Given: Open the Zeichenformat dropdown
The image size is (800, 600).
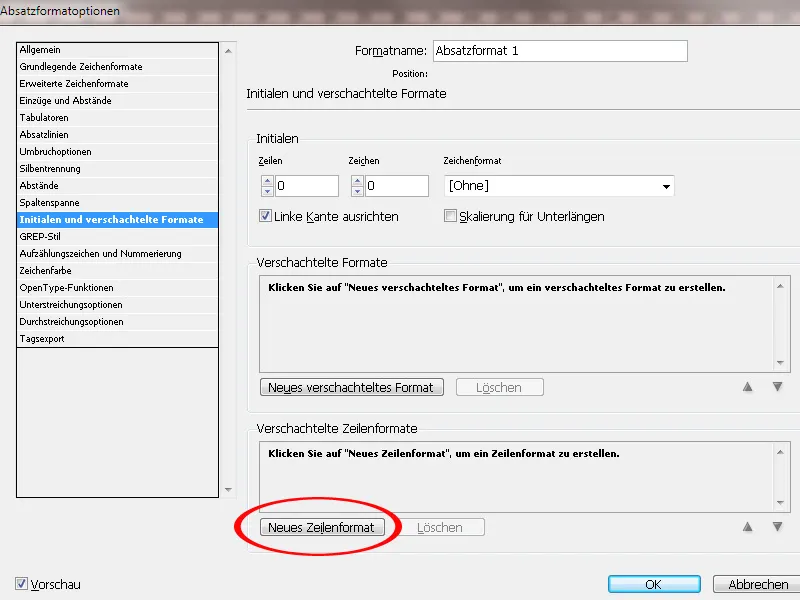Looking at the screenshot, I should (x=559, y=186).
